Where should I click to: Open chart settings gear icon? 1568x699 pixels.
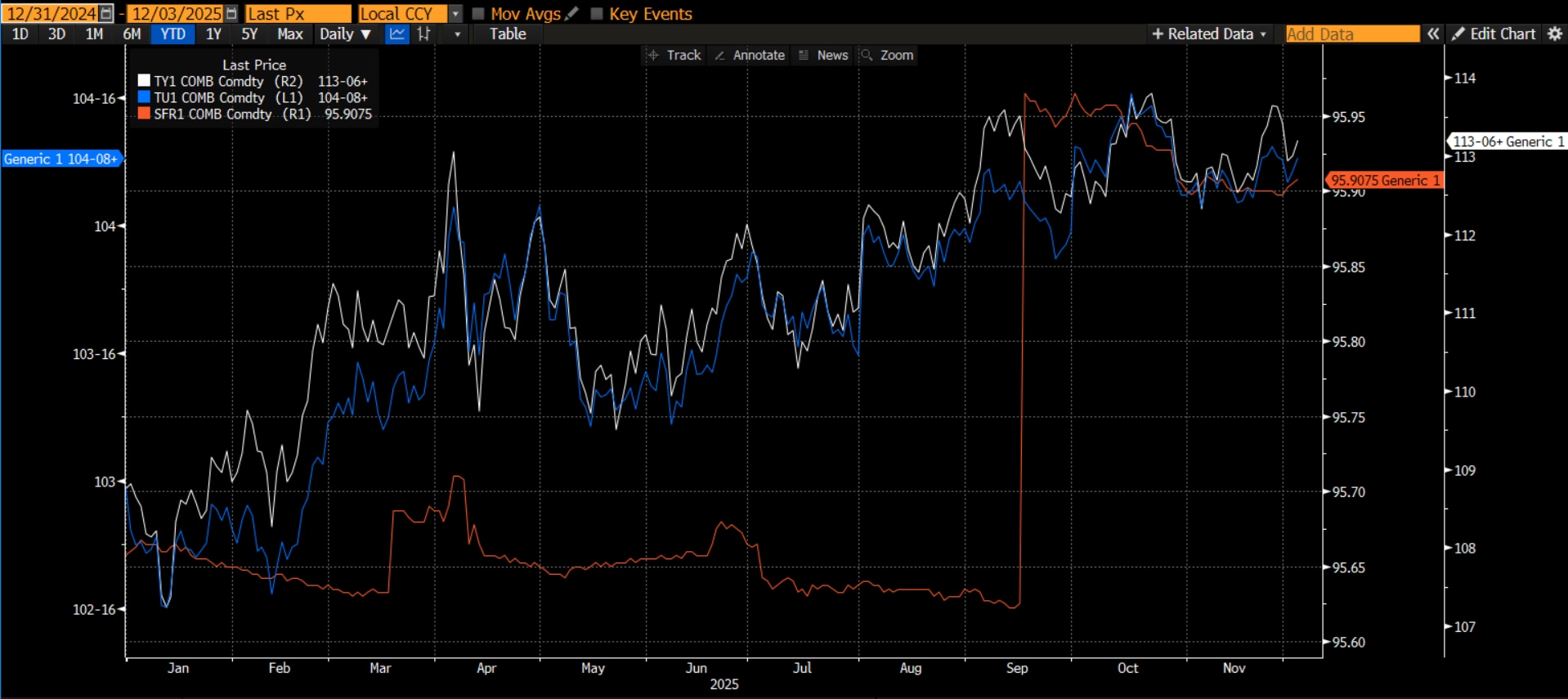1555,34
